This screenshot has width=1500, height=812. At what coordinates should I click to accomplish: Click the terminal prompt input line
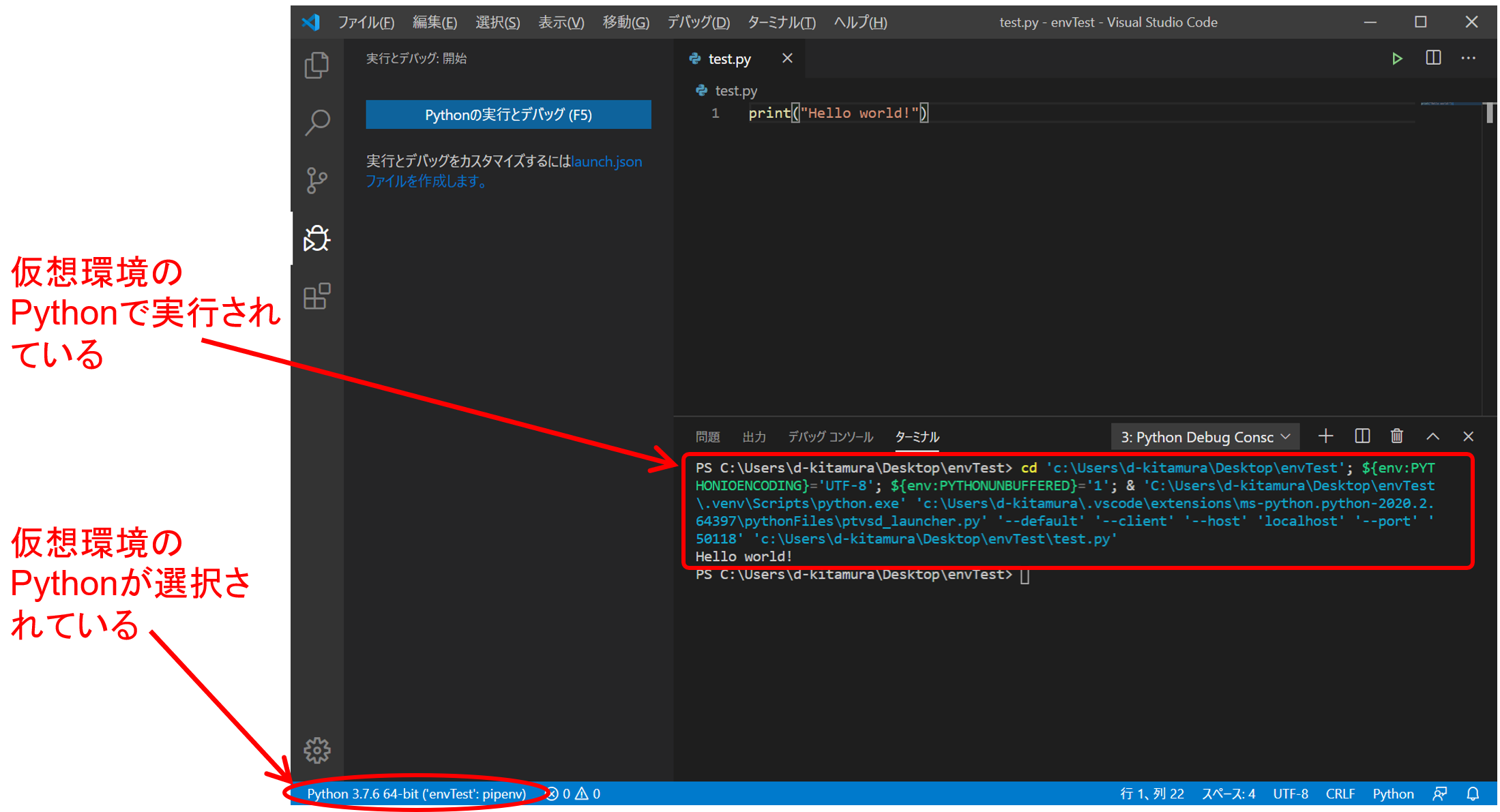[x=862, y=575]
